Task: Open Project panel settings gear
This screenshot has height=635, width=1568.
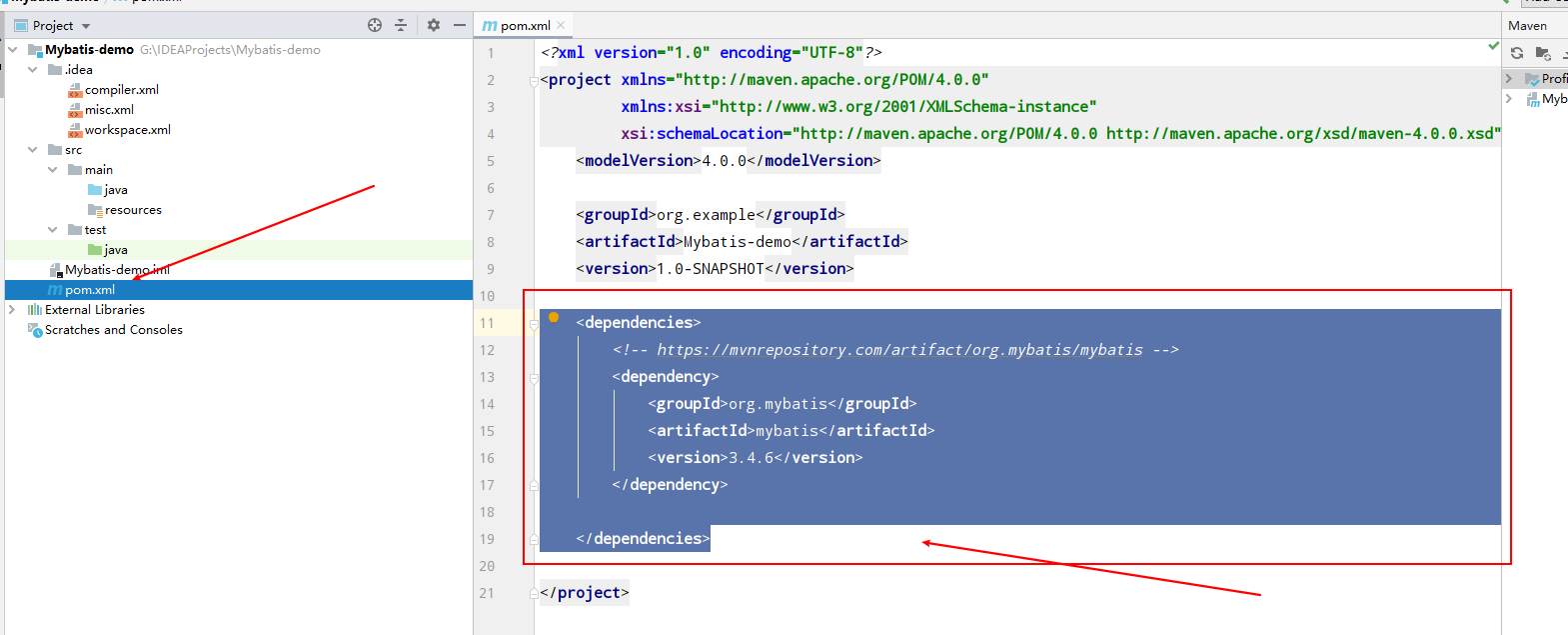Action: pyautogui.click(x=434, y=25)
